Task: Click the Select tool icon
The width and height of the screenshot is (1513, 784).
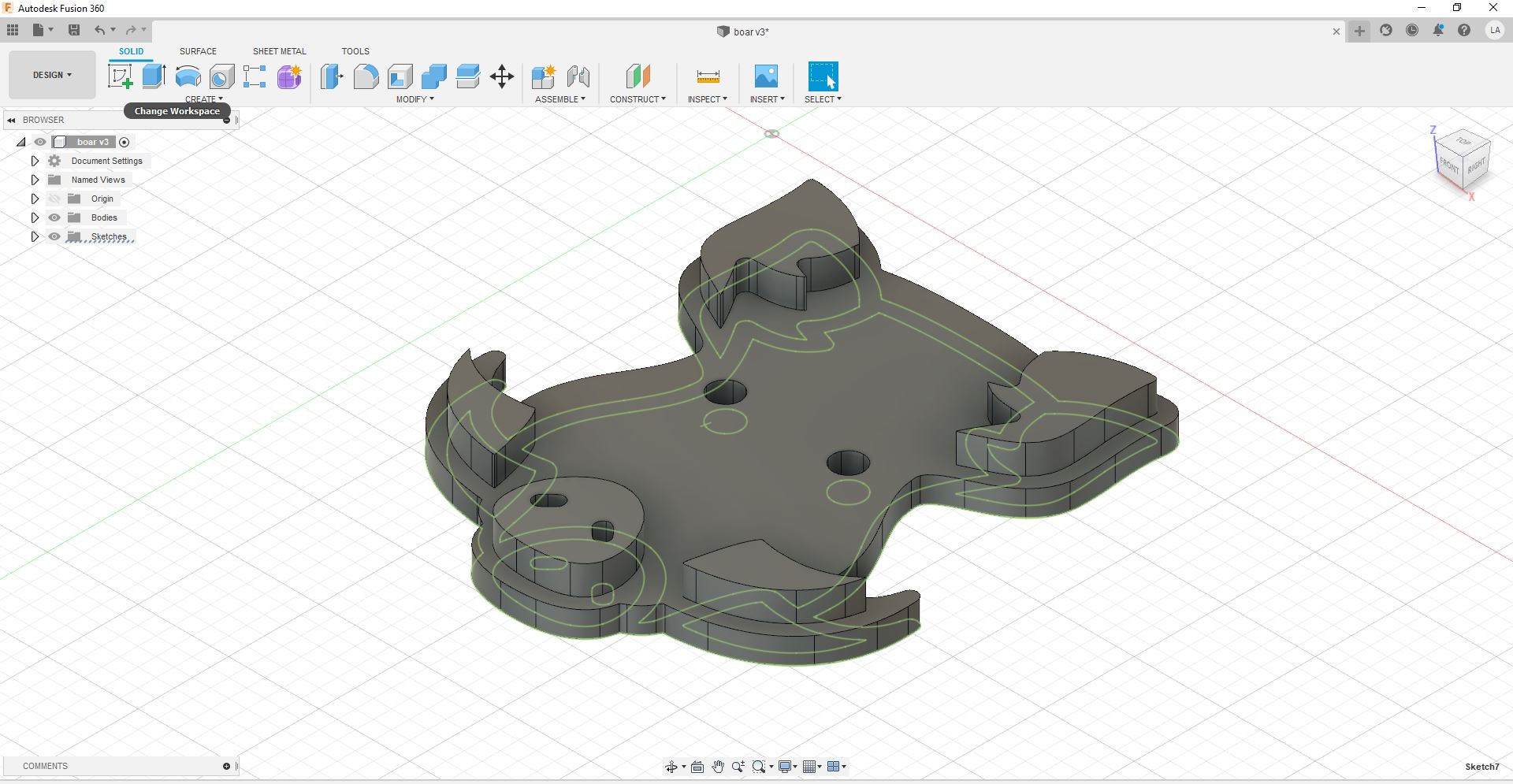Action: click(823, 76)
